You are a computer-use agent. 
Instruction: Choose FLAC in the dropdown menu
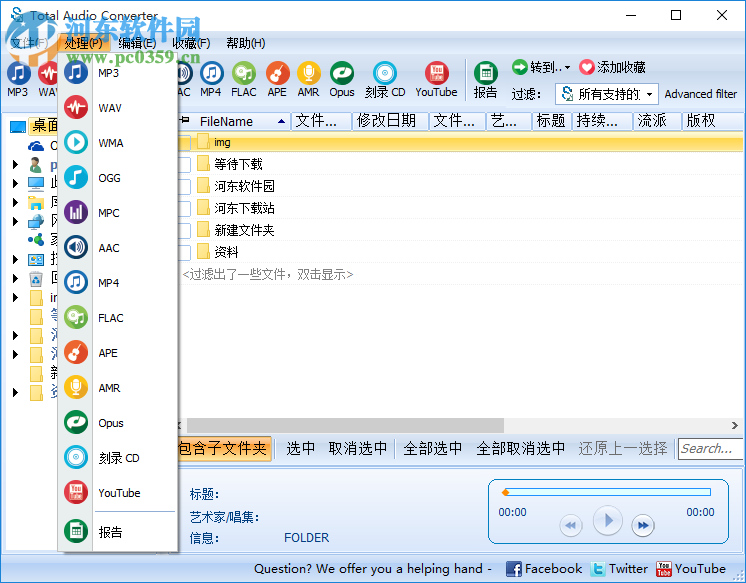118,317
